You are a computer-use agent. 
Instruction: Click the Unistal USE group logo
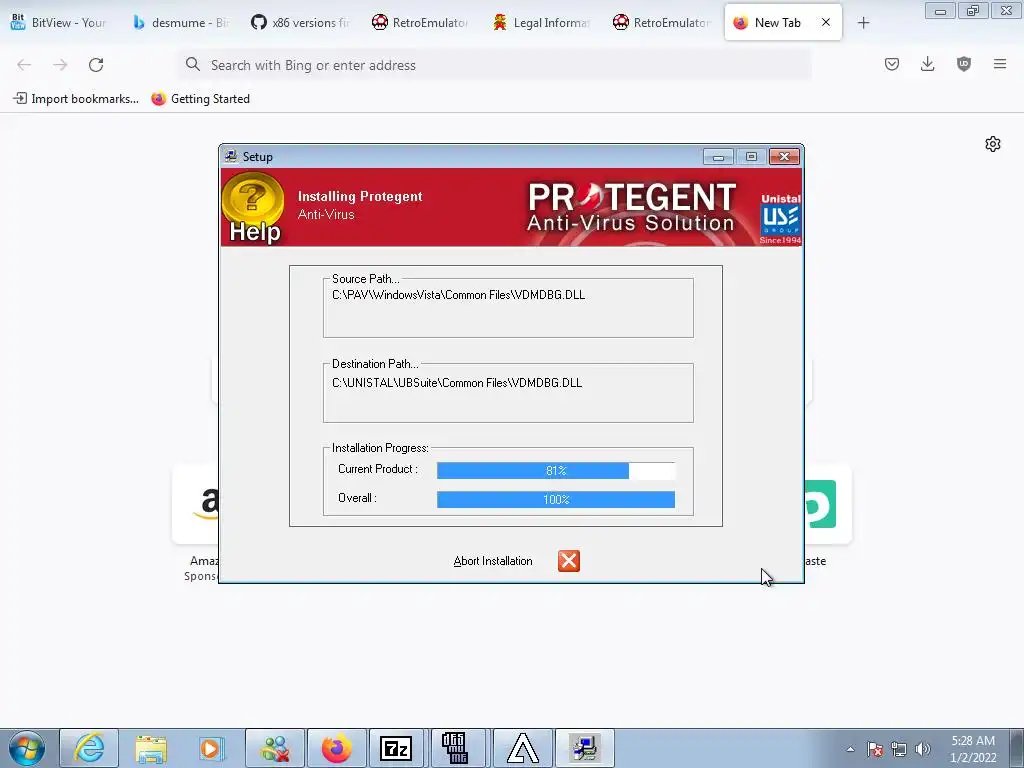pos(780,218)
